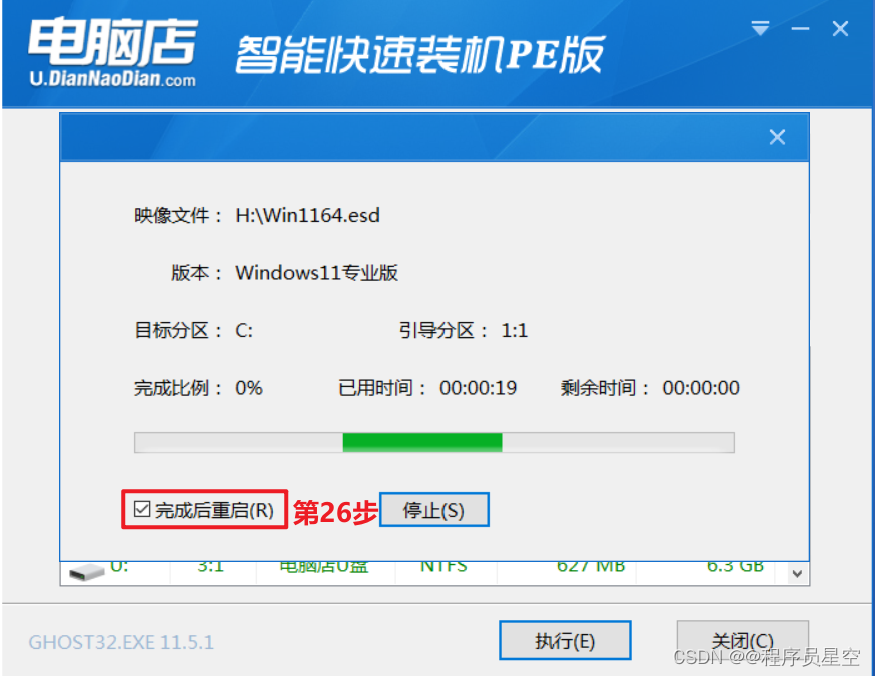Click the image file path H:\Win1164.esd

click(x=307, y=215)
